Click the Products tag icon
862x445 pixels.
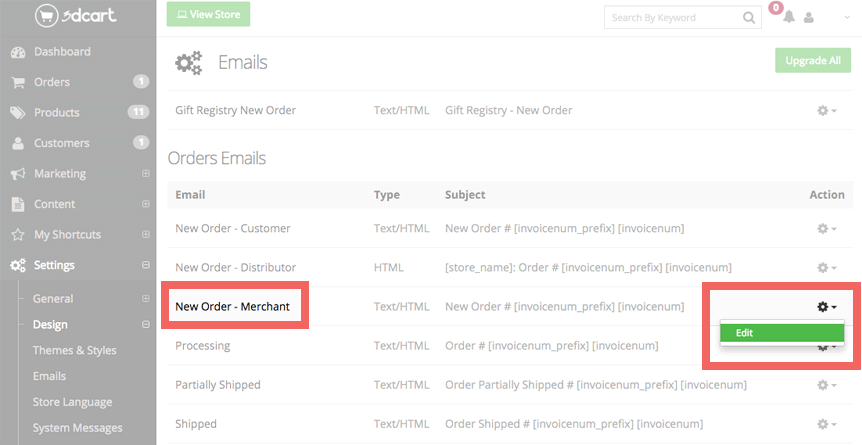pos(18,113)
